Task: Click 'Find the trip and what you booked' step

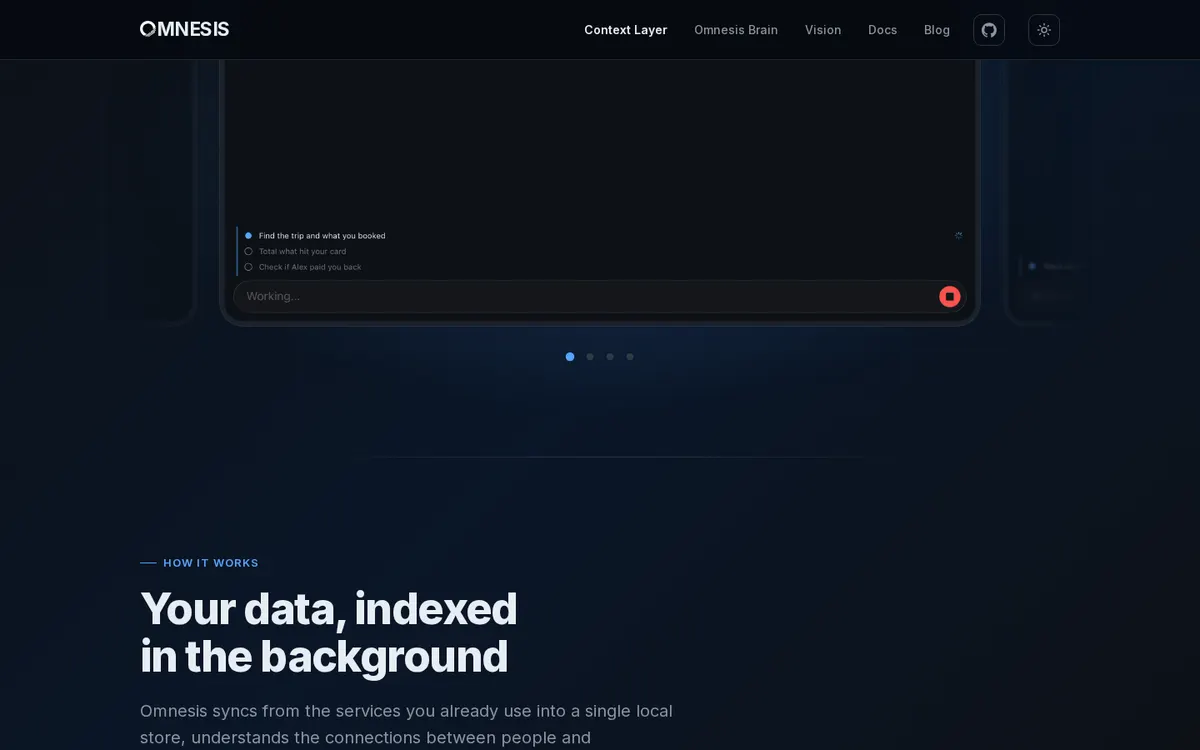Action: (322, 236)
